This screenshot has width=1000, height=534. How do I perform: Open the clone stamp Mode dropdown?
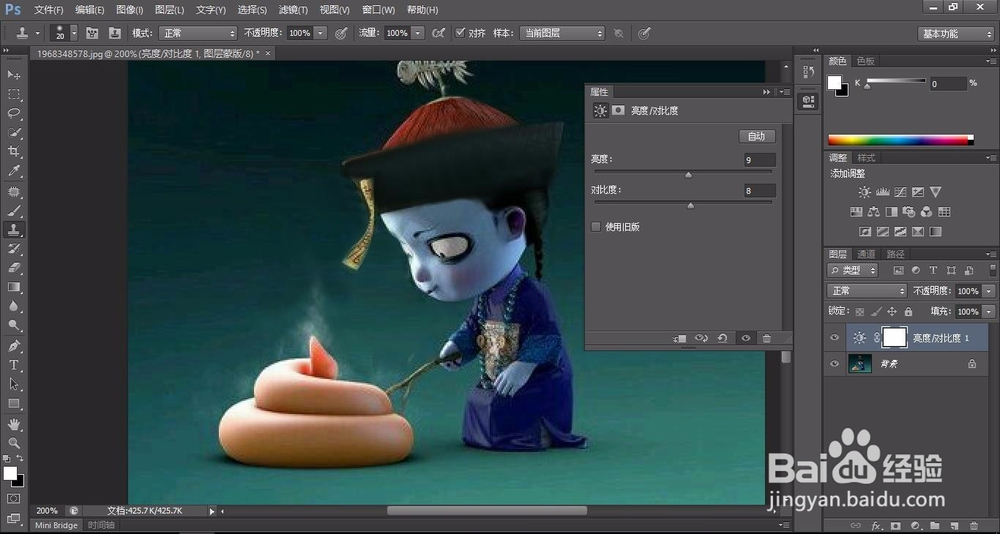[x=198, y=33]
